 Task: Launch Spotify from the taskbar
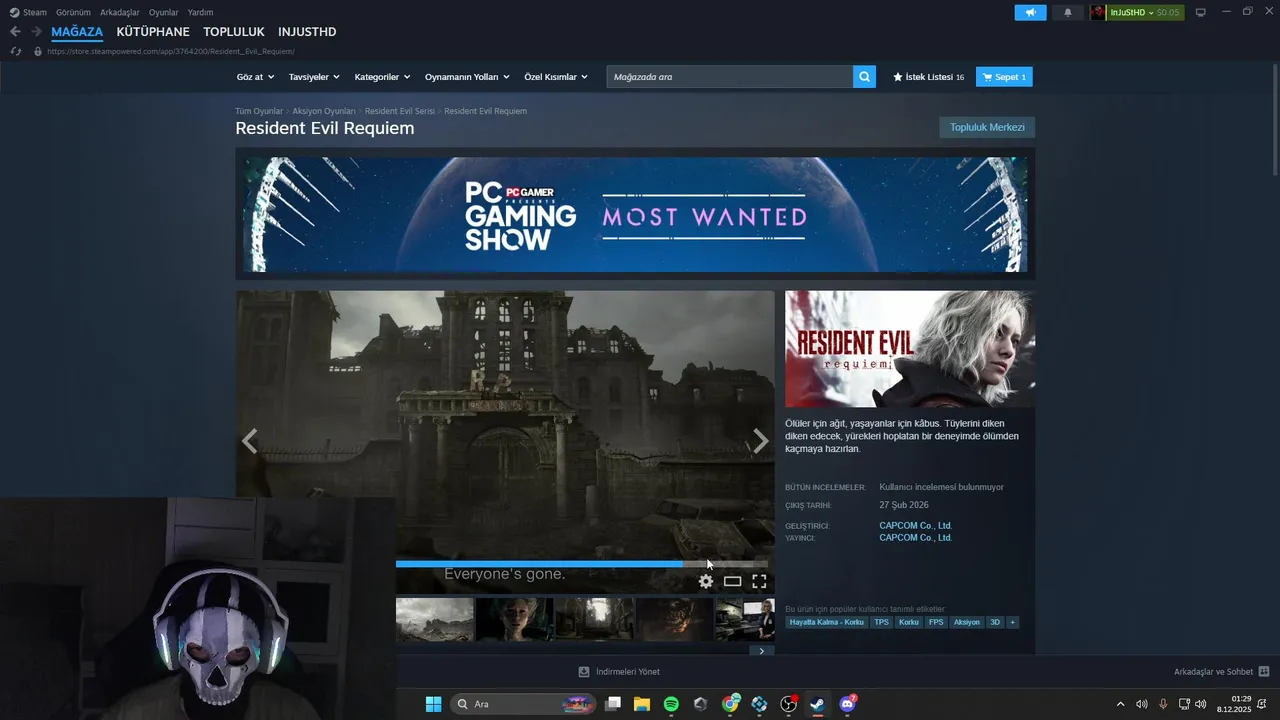click(x=671, y=704)
